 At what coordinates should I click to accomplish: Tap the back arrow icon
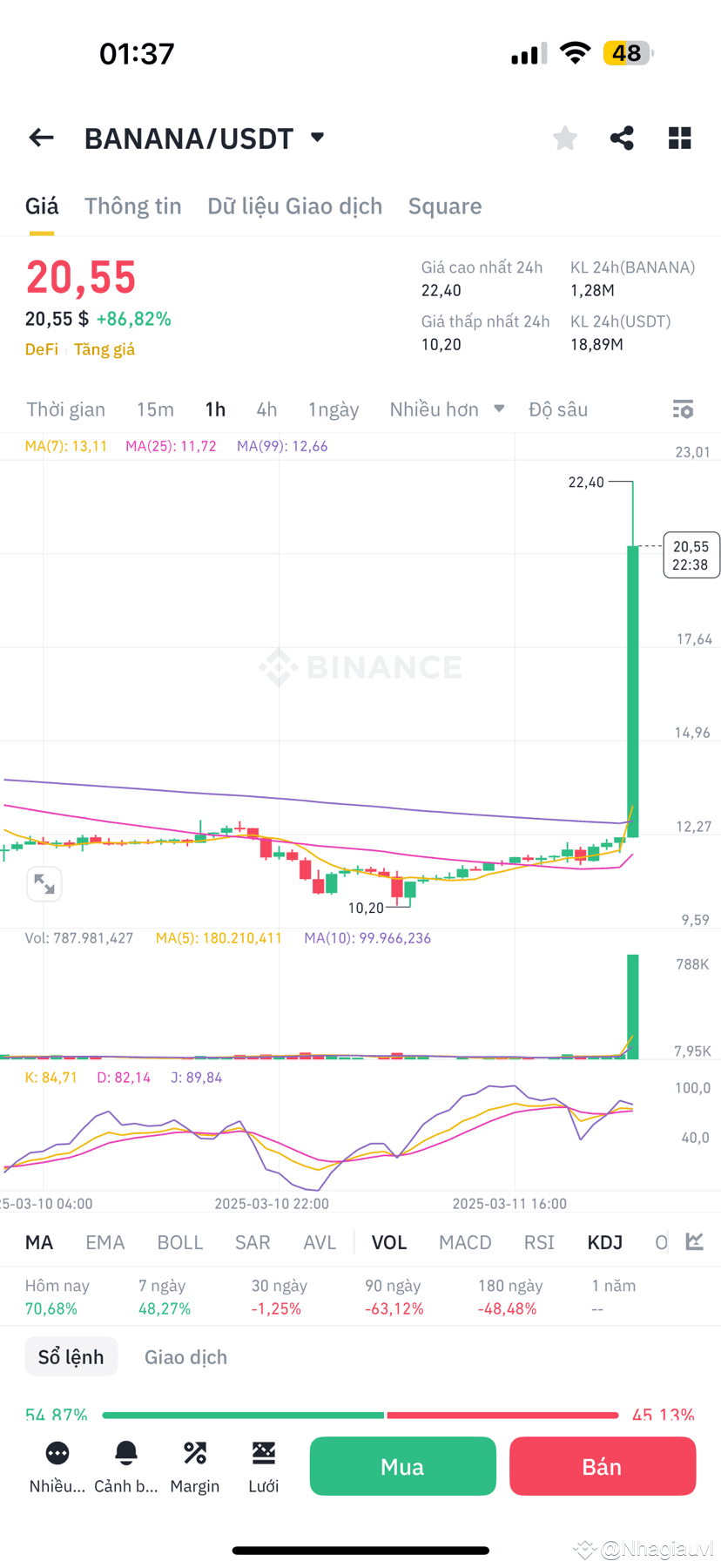tap(41, 138)
